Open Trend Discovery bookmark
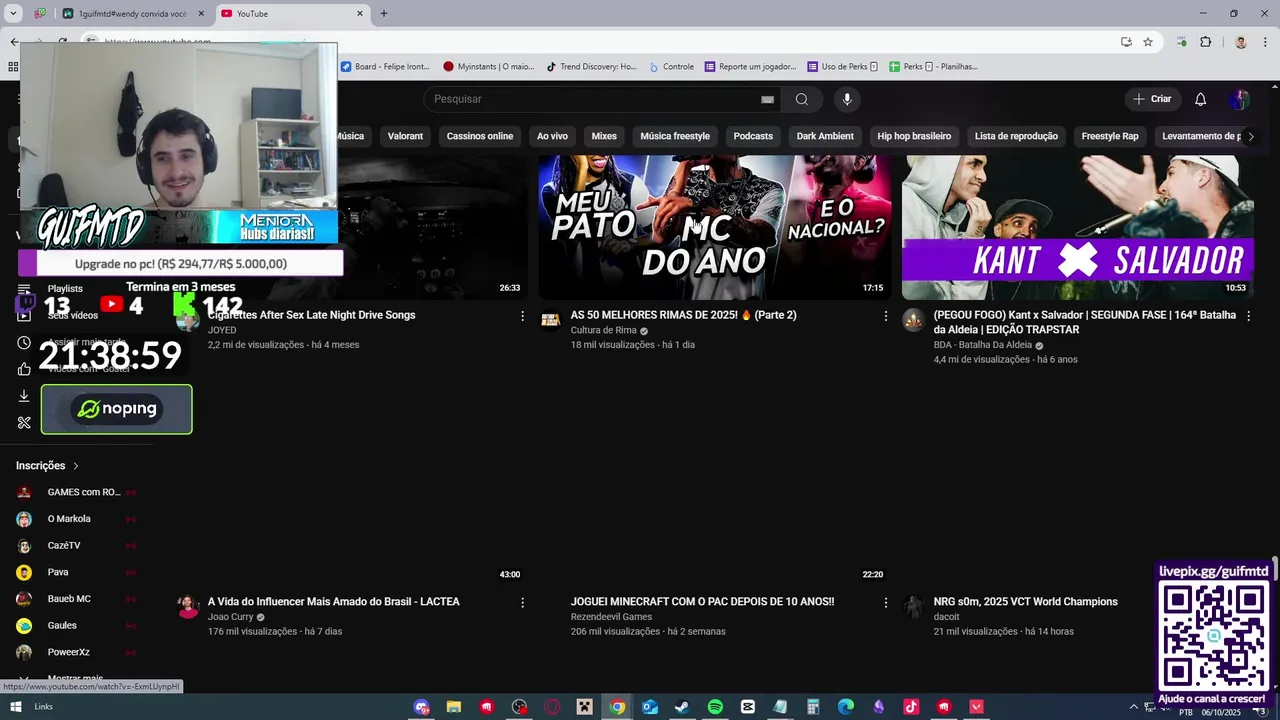The image size is (1280, 720). click(x=591, y=67)
